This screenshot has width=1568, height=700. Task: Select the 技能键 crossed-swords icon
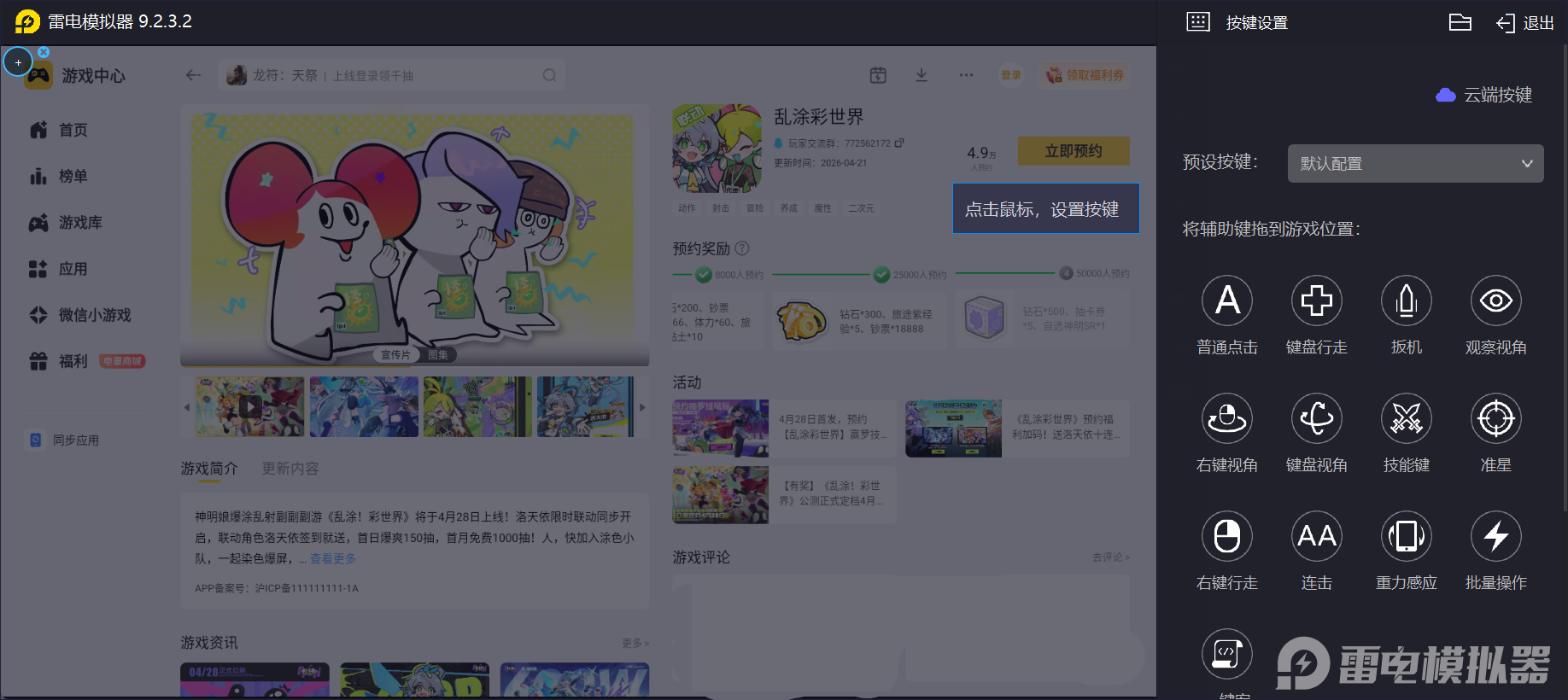pyautogui.click(x=1407, y=418)
